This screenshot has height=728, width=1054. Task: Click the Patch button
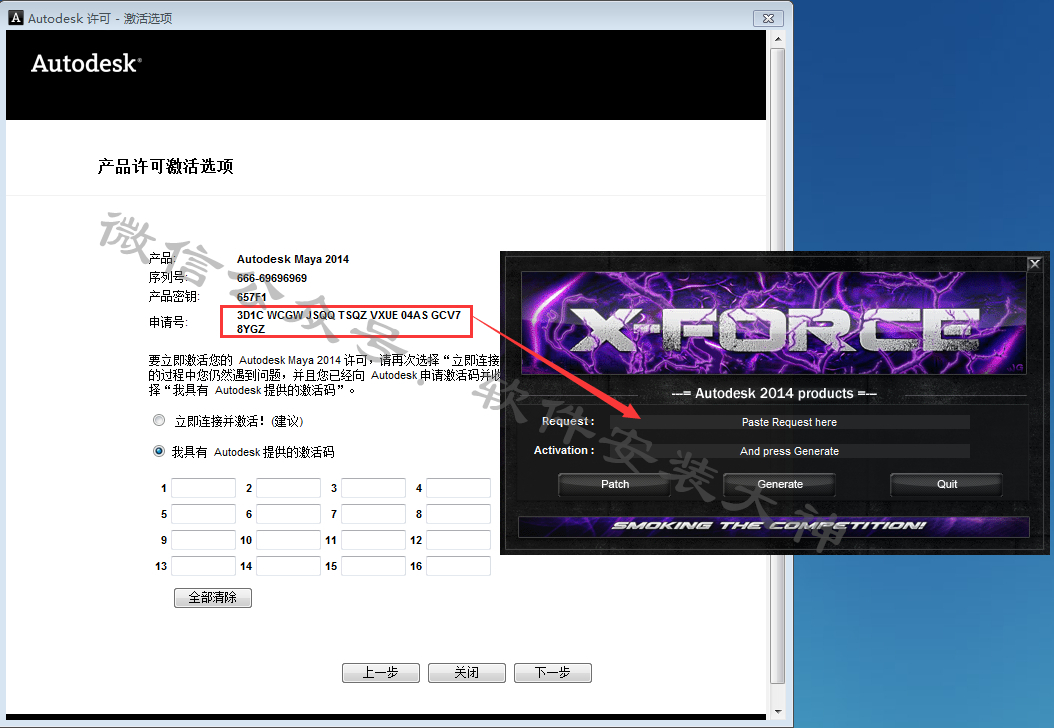[614, 484]
